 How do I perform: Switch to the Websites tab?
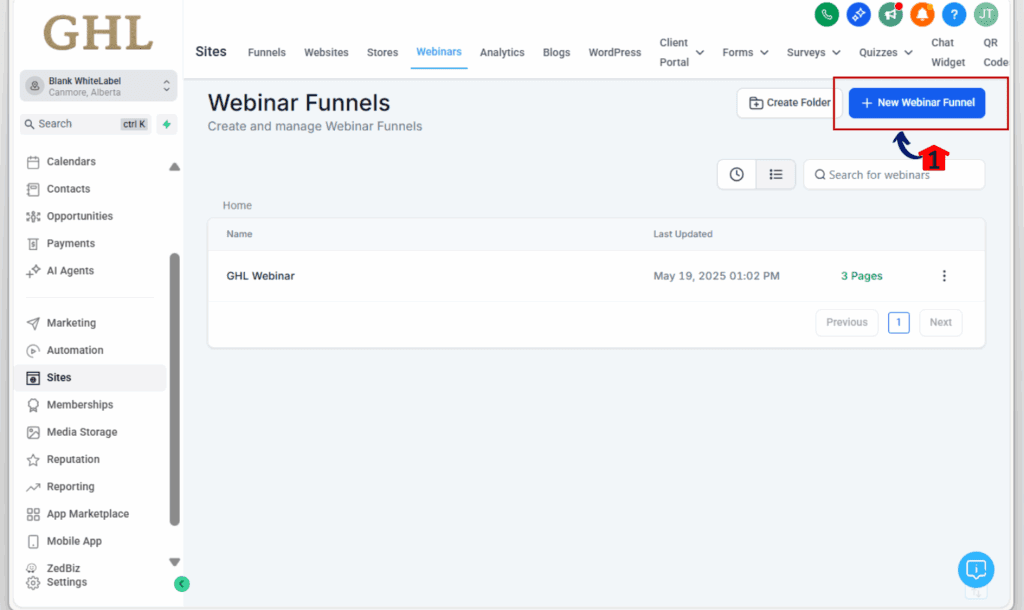tap(326, 52)
